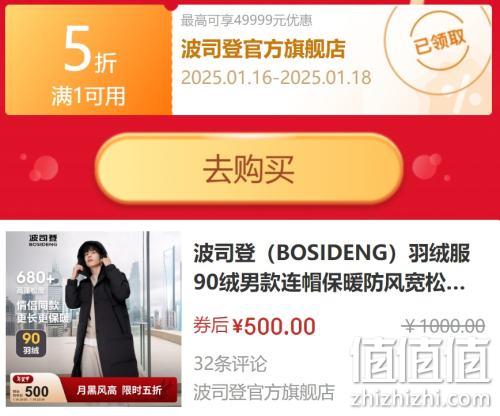Viewport: 500px width, 416px height.
Task: View the 32条评论 reviews link
Action: 230,364
